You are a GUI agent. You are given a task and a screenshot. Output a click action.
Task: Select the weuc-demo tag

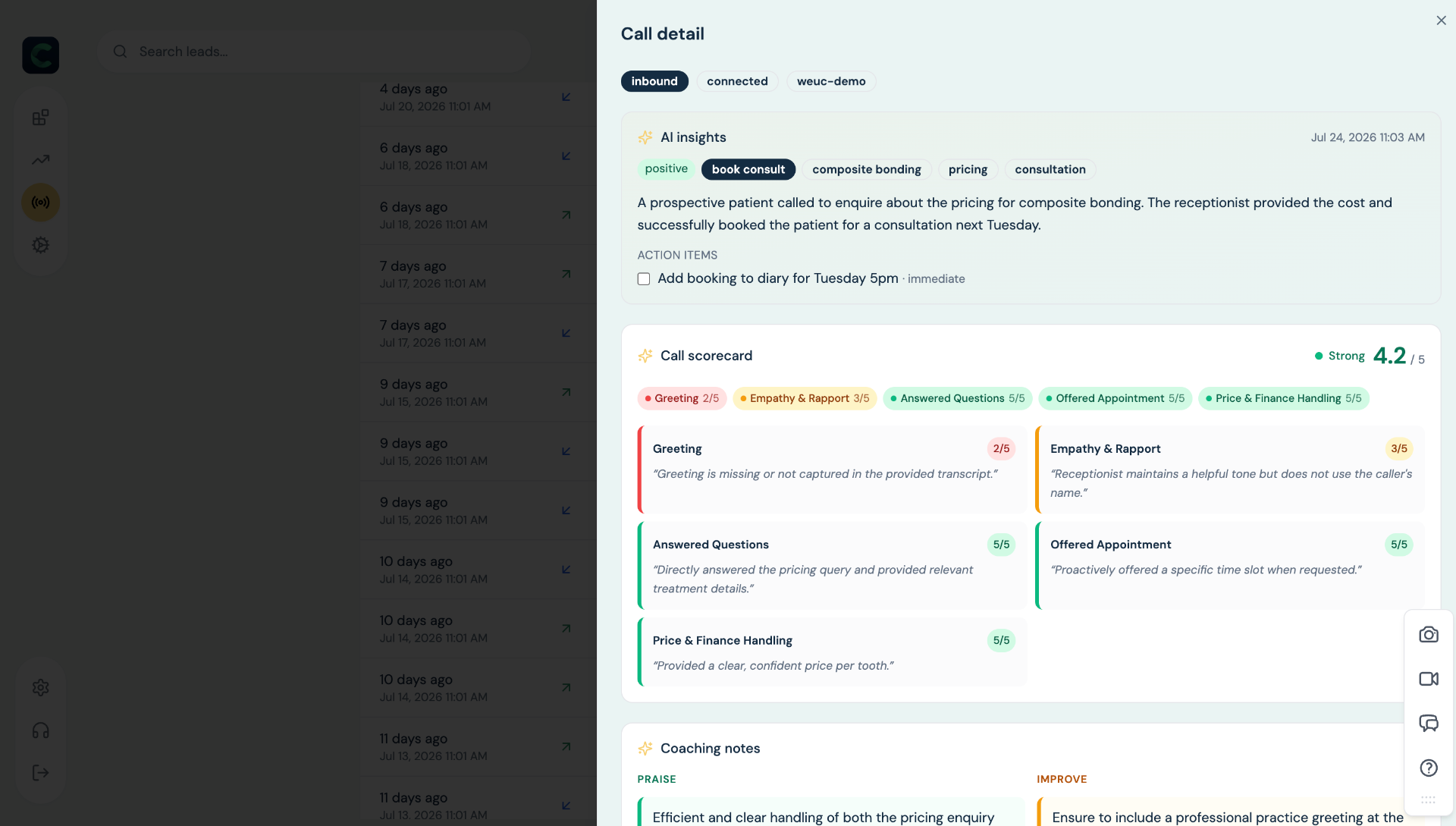[831, 81]
